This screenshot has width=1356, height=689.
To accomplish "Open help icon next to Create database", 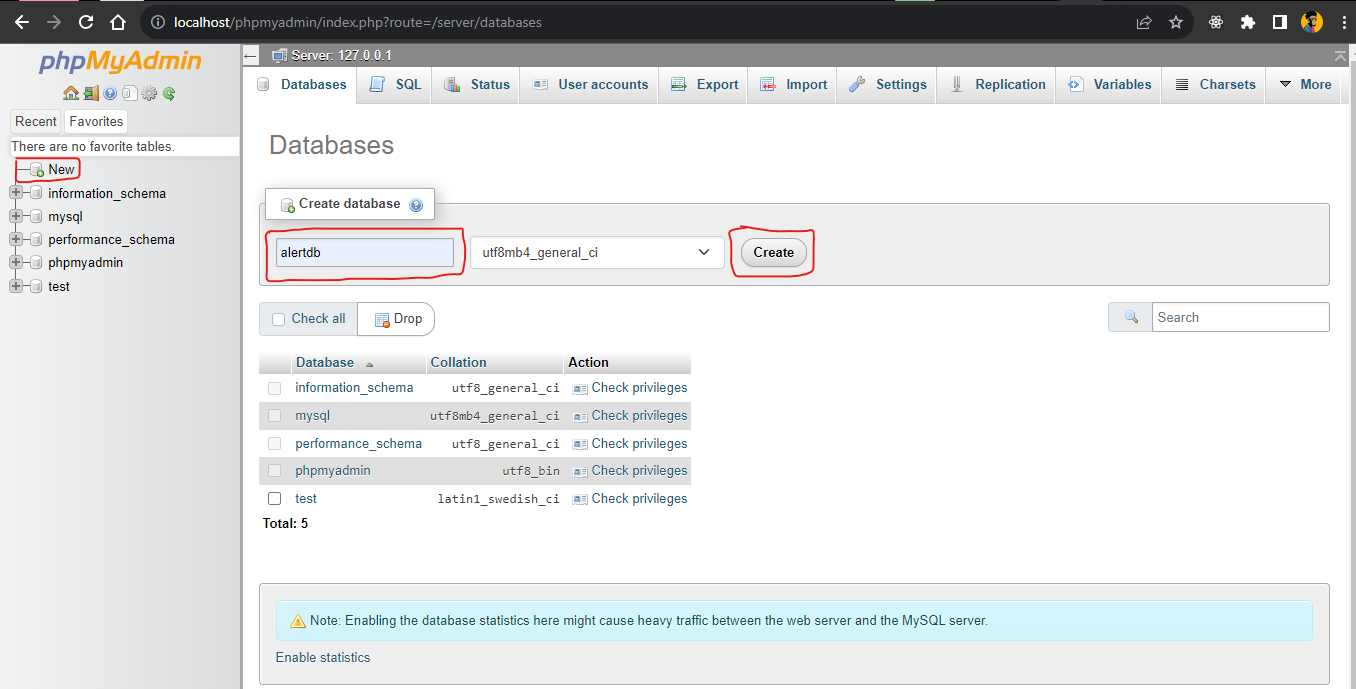I will point(416,205).
